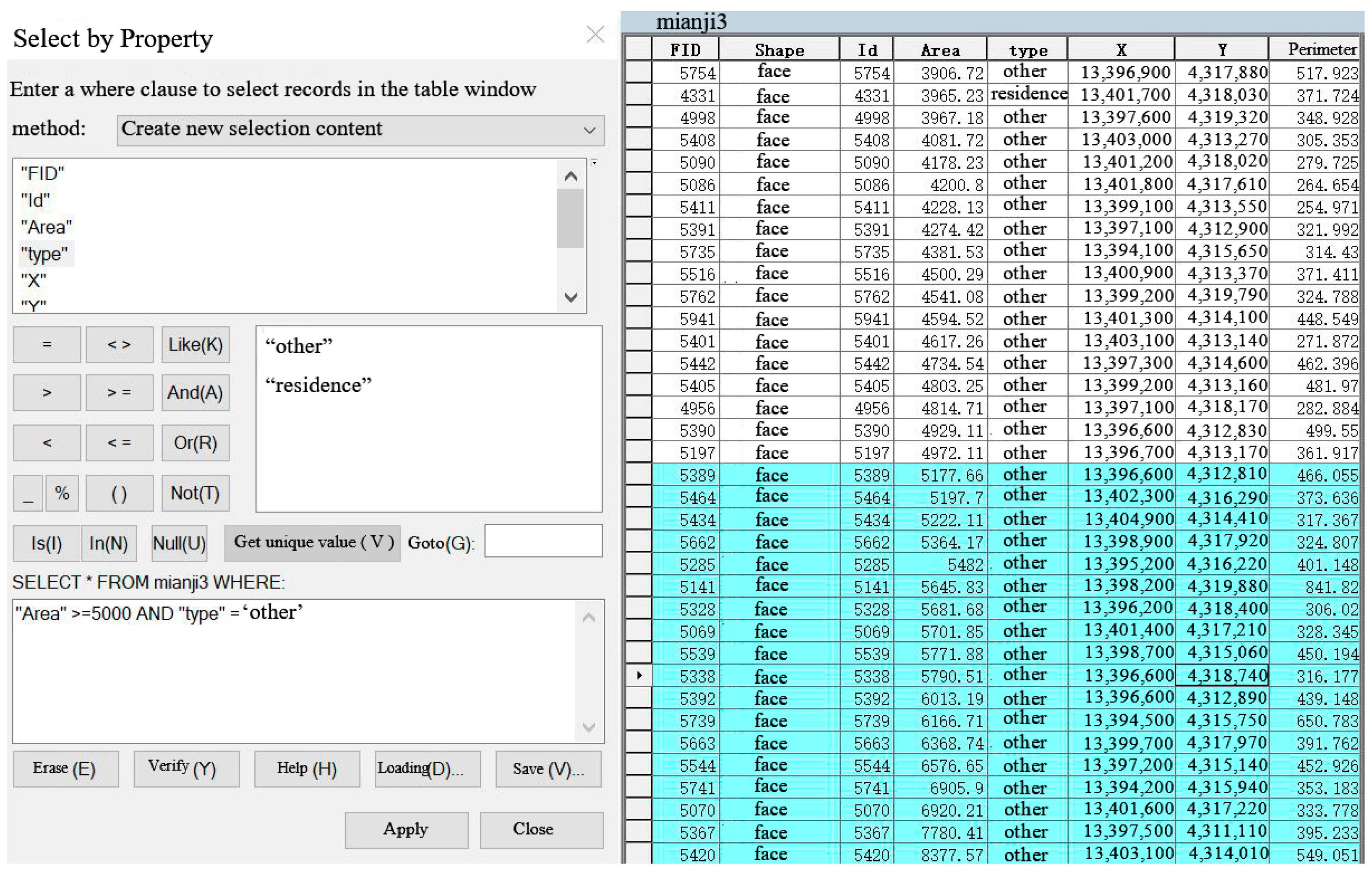Image resolution: width=1372 pixels, height=872 pixels.
Task: Open the method dropdown list
Action: (x=361, y=130)
